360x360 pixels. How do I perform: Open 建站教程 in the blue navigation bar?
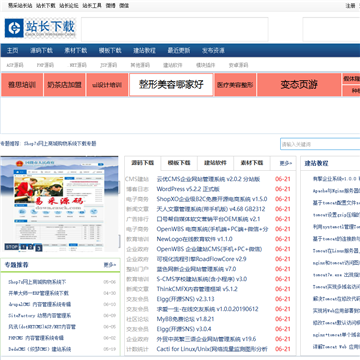[144, 51]
